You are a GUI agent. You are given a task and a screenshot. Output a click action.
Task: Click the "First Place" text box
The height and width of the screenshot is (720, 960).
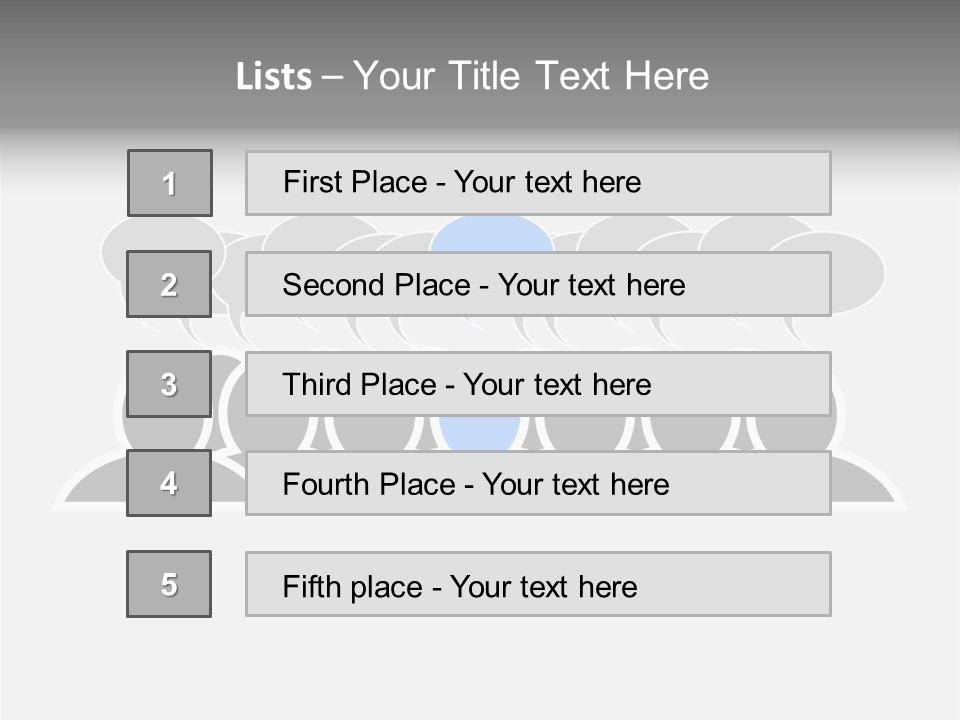point(538,183)
